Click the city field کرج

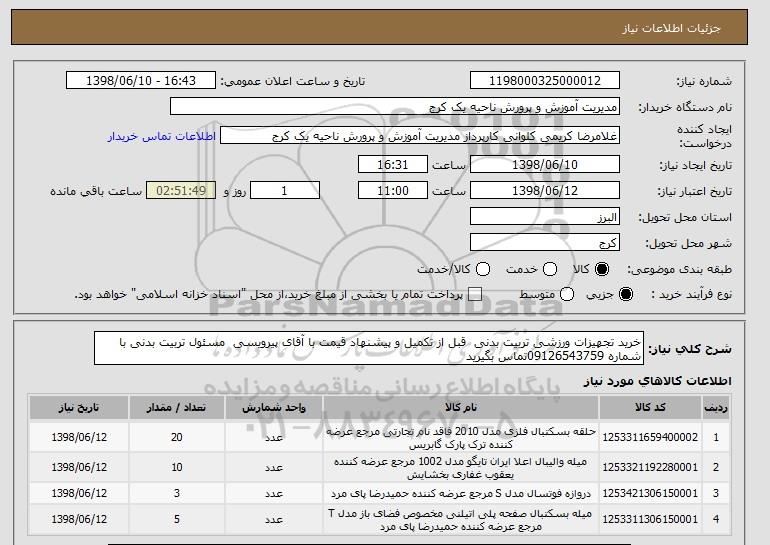pos(545,243)
